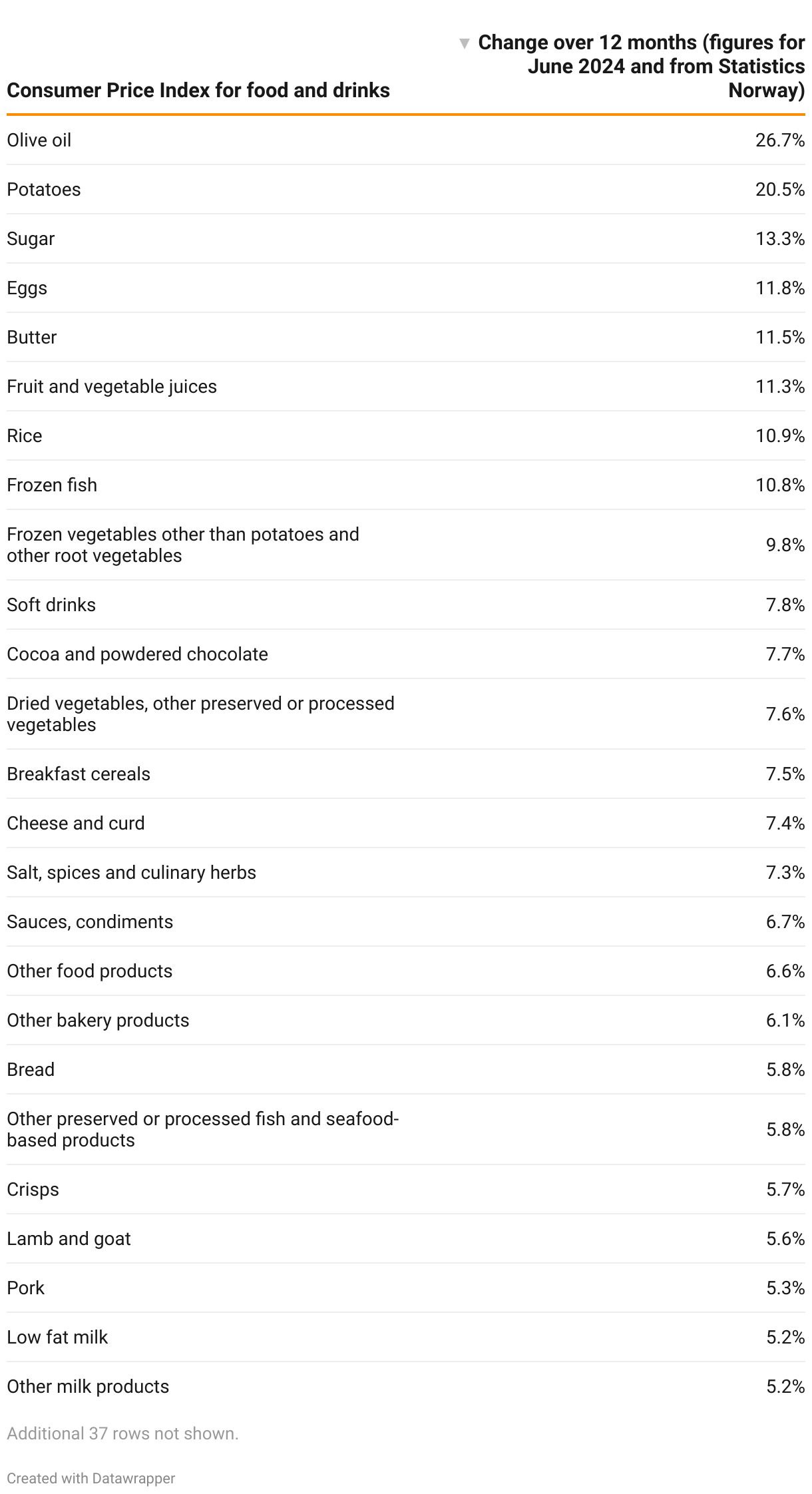Sort by the Change over 12 months header

click(641, 67)
